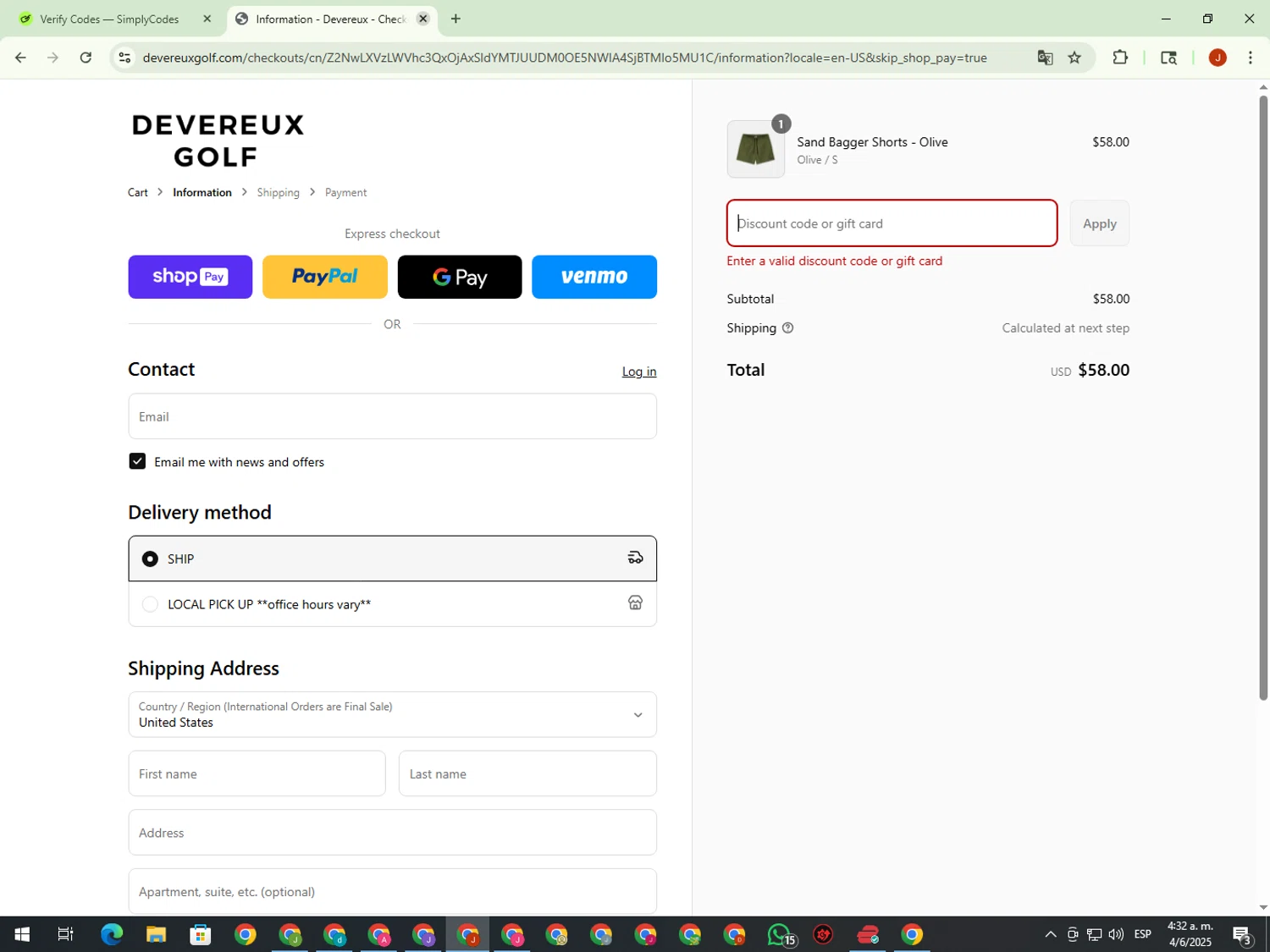Open Microsoft Store from taskbar
This screenshot has height=952, width=1270.
[x=201, y=934]
